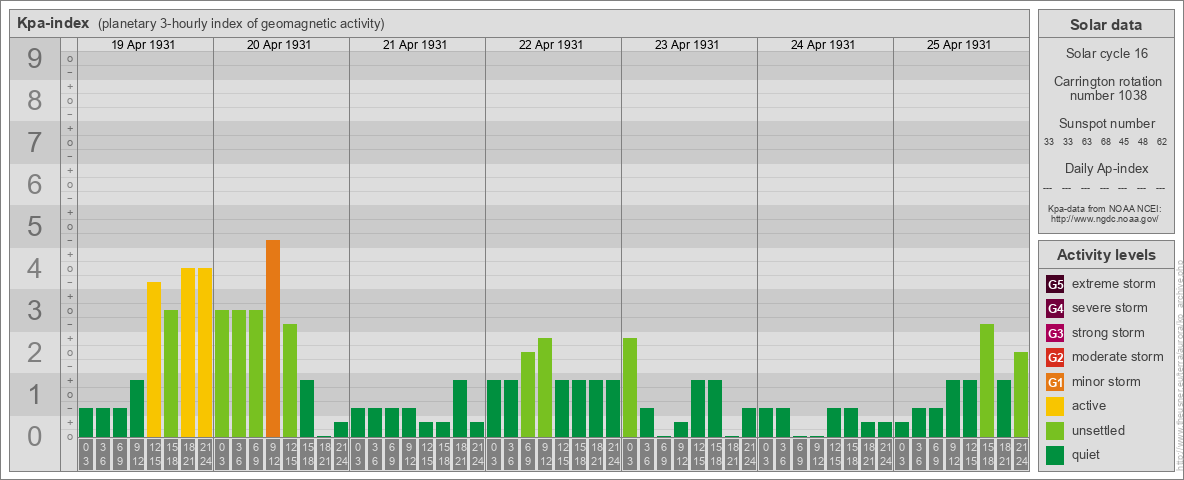This screenshot has height=480, width=1184.
Task: Click the minor storm legend text
Action: (1106, 382)
